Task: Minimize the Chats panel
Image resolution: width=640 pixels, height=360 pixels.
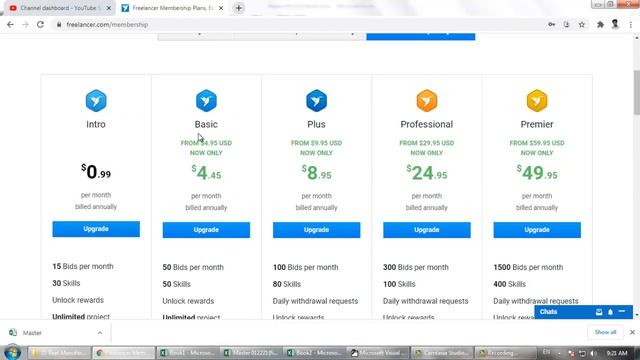Action: 622,311
